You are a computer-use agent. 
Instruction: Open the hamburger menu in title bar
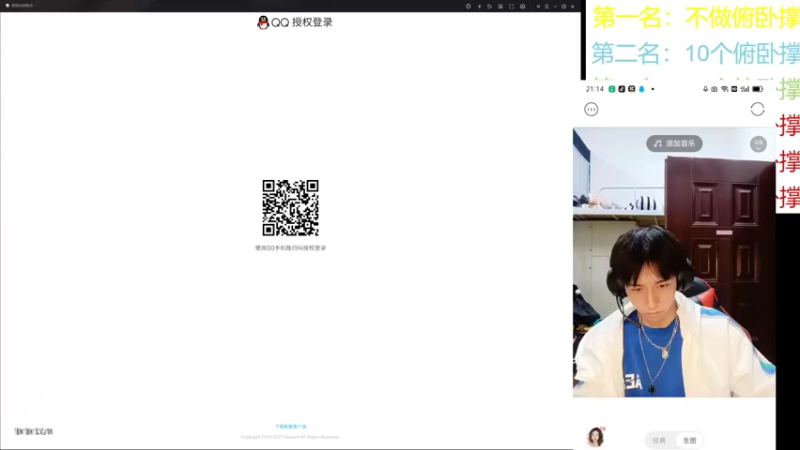click(x=546, y=7)
